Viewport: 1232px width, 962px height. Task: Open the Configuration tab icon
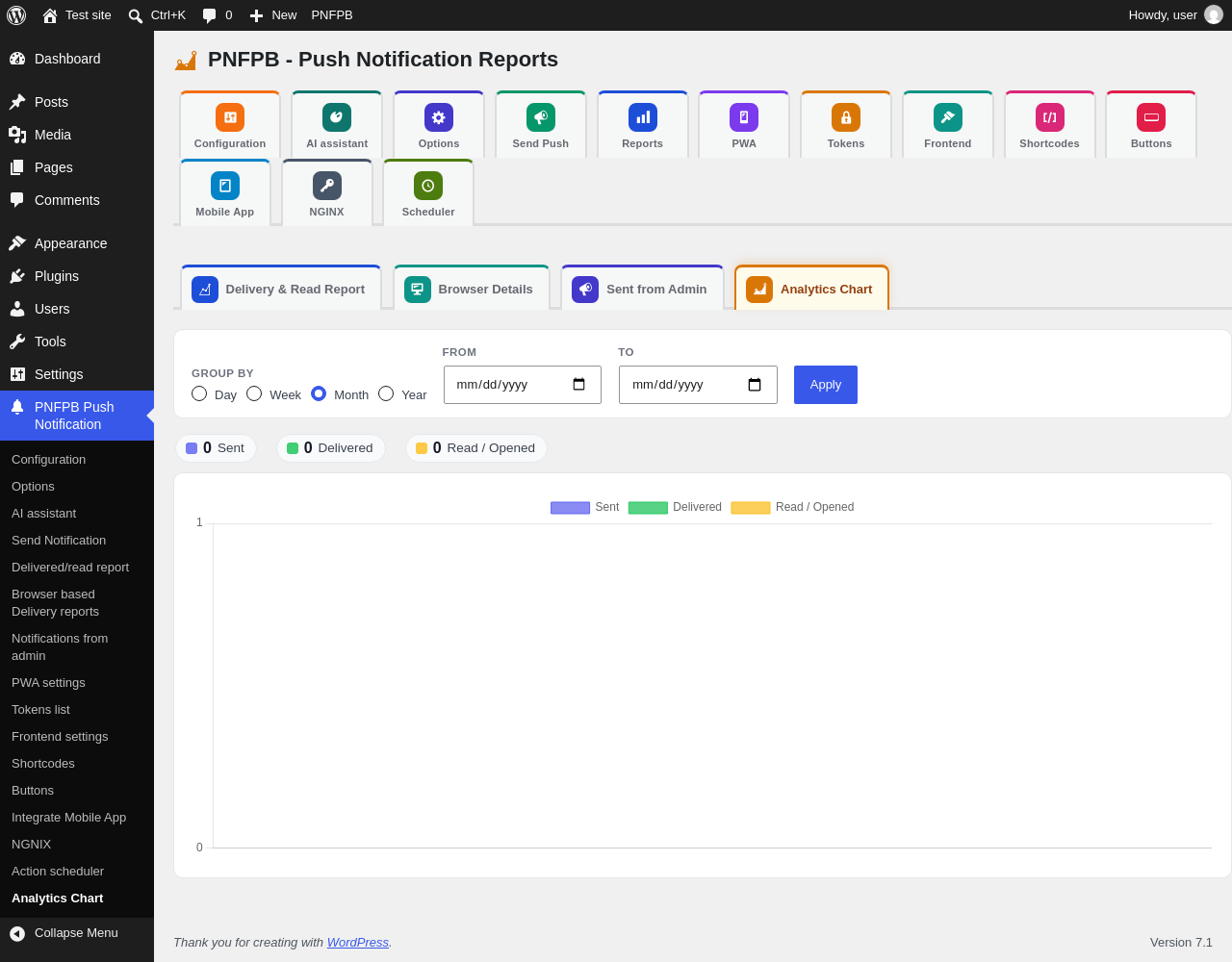click(x=230, y=117)
